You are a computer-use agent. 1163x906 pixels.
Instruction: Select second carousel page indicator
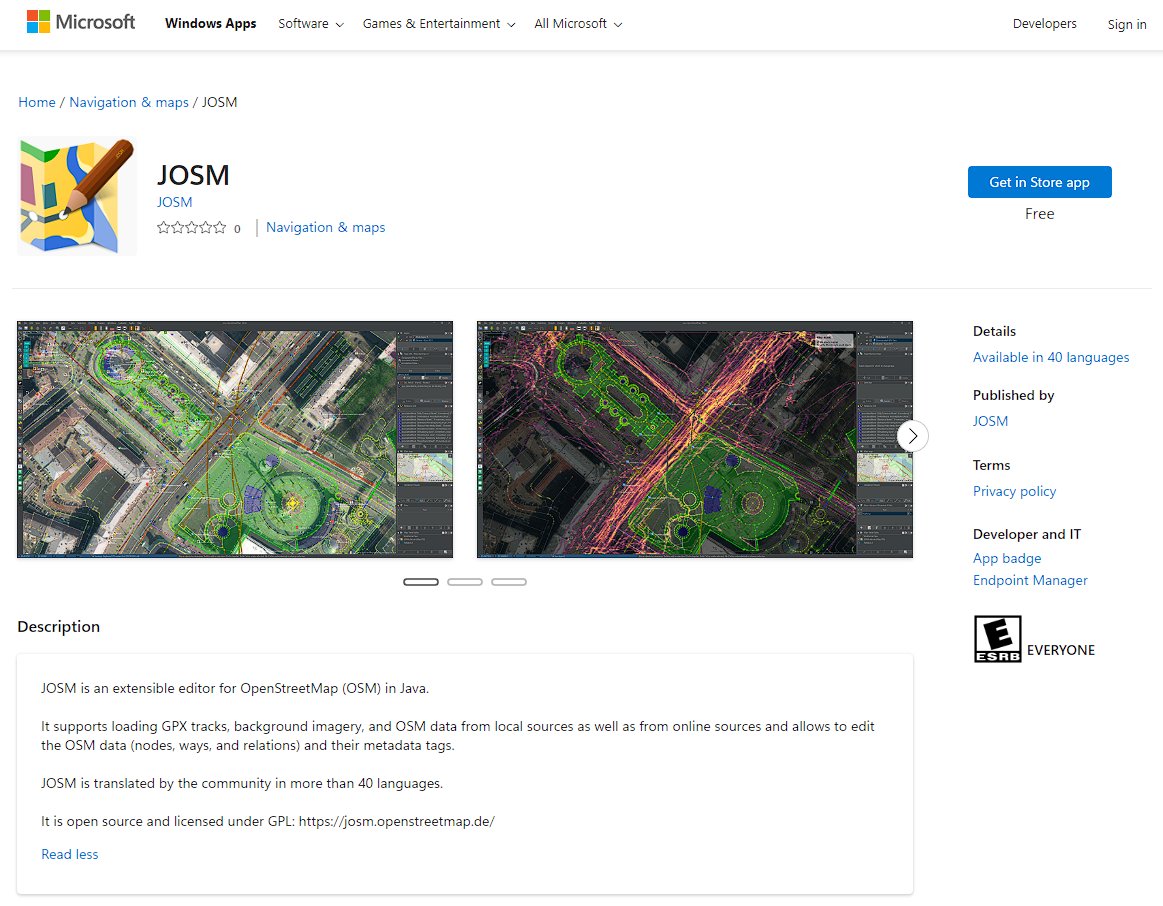click(x=465, y=582)
